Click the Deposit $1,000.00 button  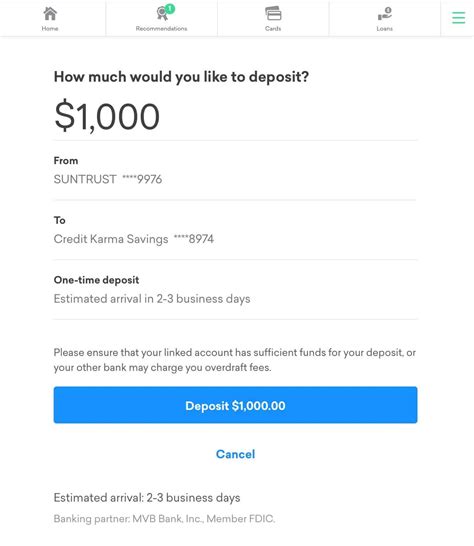tap(235, 405)
